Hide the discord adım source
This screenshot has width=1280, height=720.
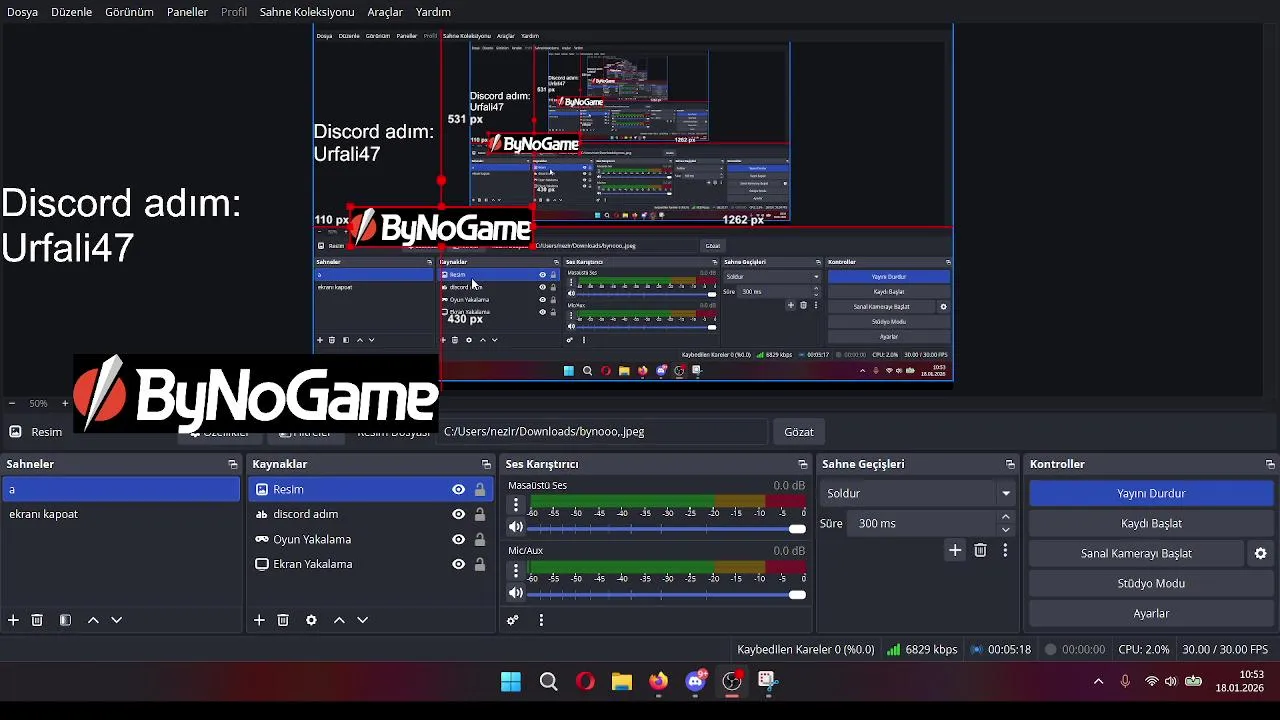(x=458, y=514)
